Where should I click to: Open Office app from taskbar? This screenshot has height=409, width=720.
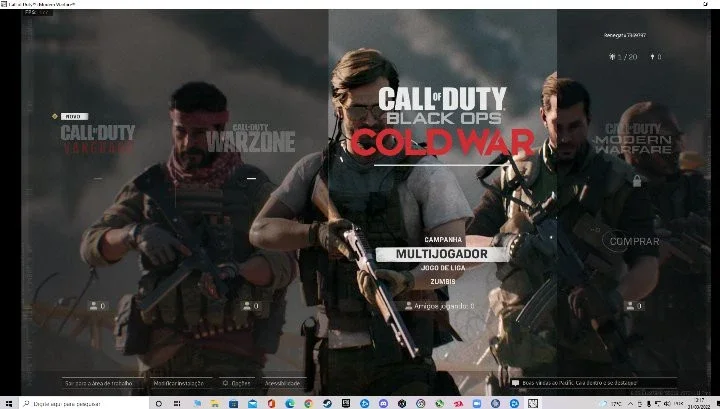[271, 403]
